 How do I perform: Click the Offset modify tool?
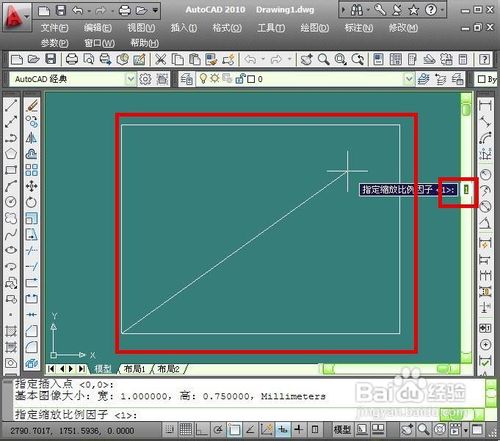pyautogui.click(x=32, y=154)
